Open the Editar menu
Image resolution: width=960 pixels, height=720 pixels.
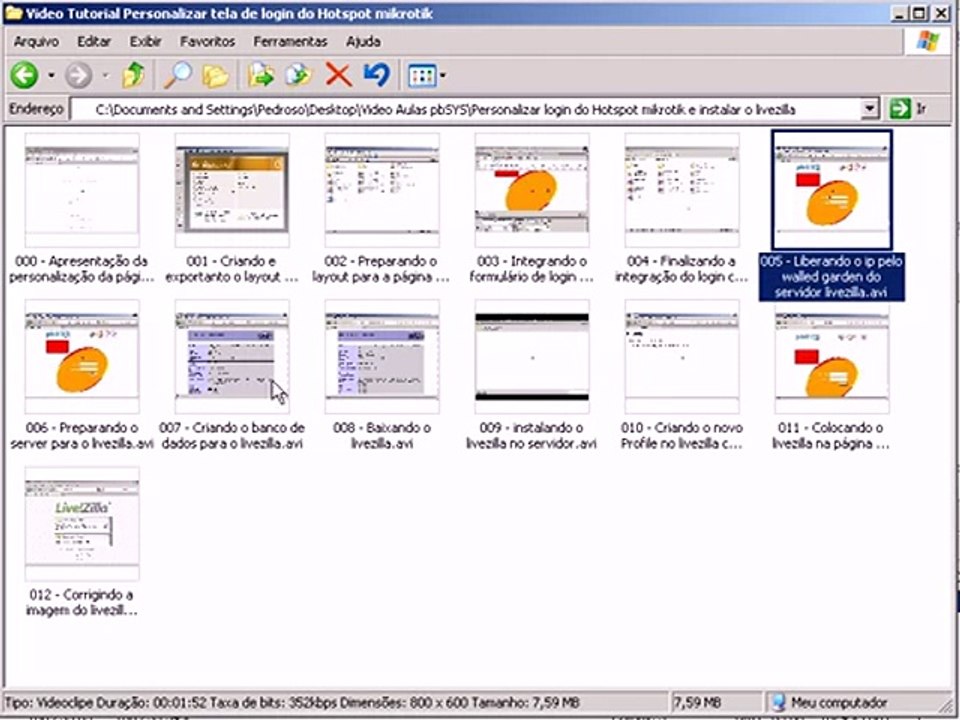94,42
